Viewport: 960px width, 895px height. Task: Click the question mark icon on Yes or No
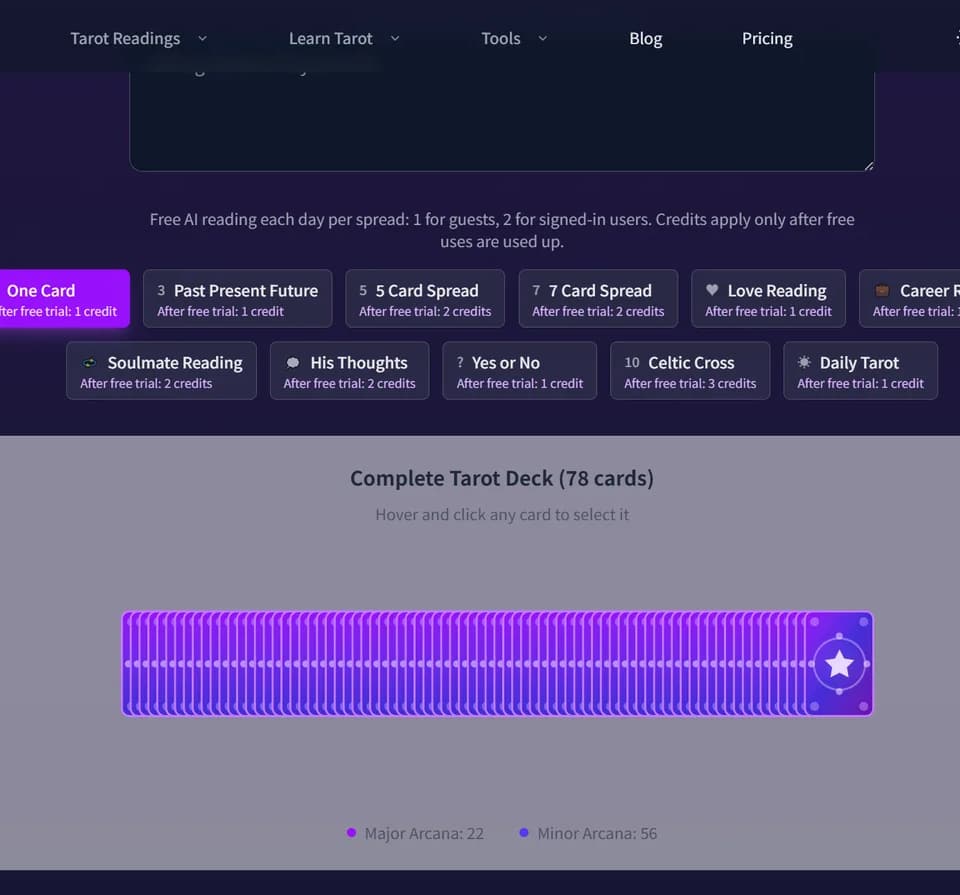[460, 362]
